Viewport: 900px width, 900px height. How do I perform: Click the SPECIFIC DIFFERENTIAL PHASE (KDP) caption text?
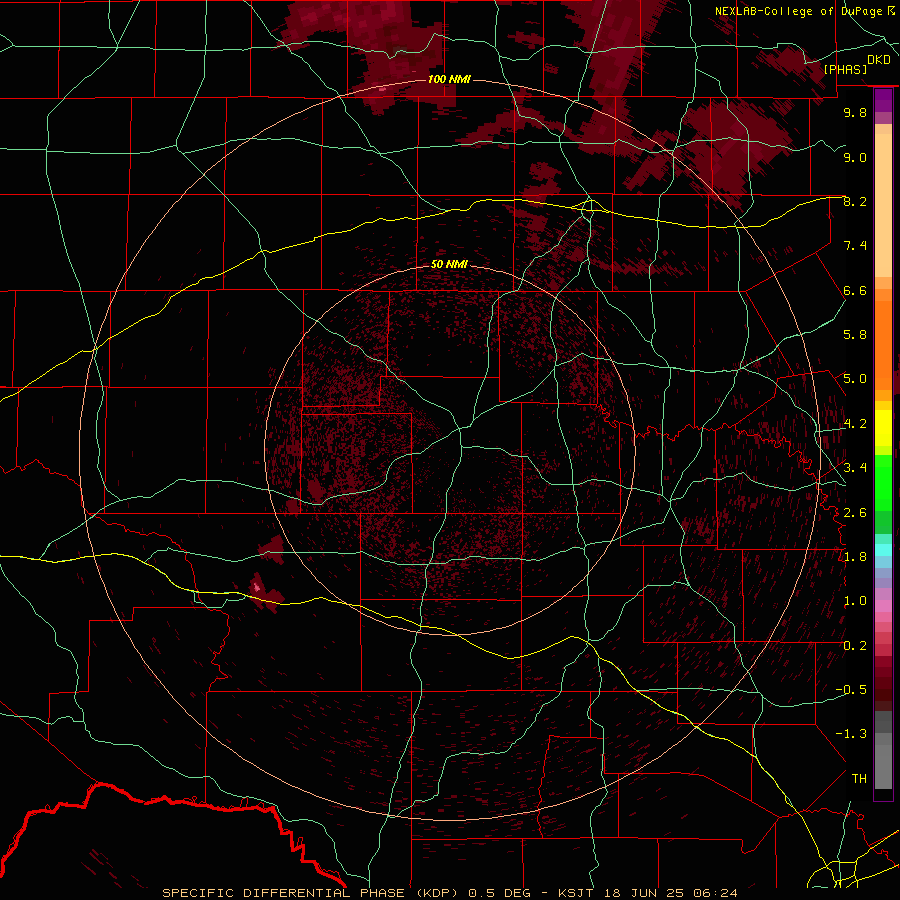[312, 893]
